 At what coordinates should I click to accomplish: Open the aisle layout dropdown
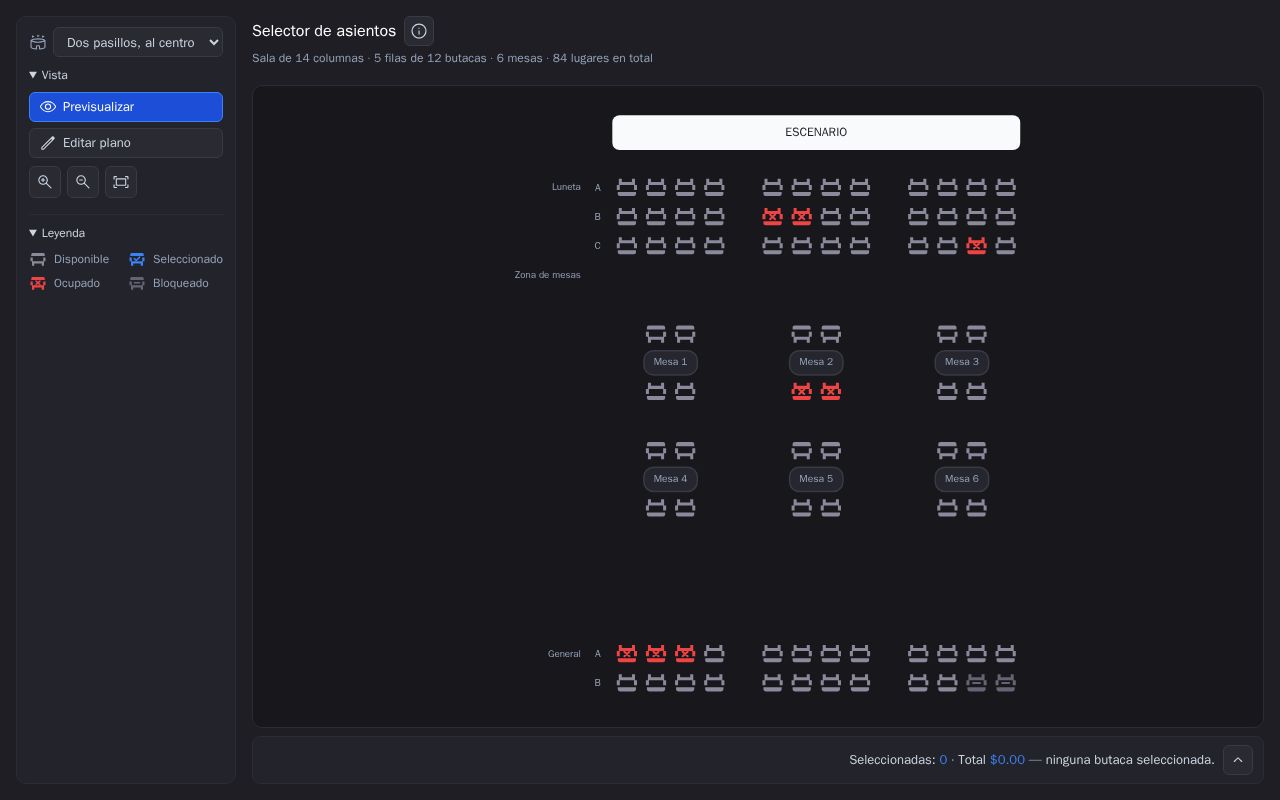[x=138, y=42]
